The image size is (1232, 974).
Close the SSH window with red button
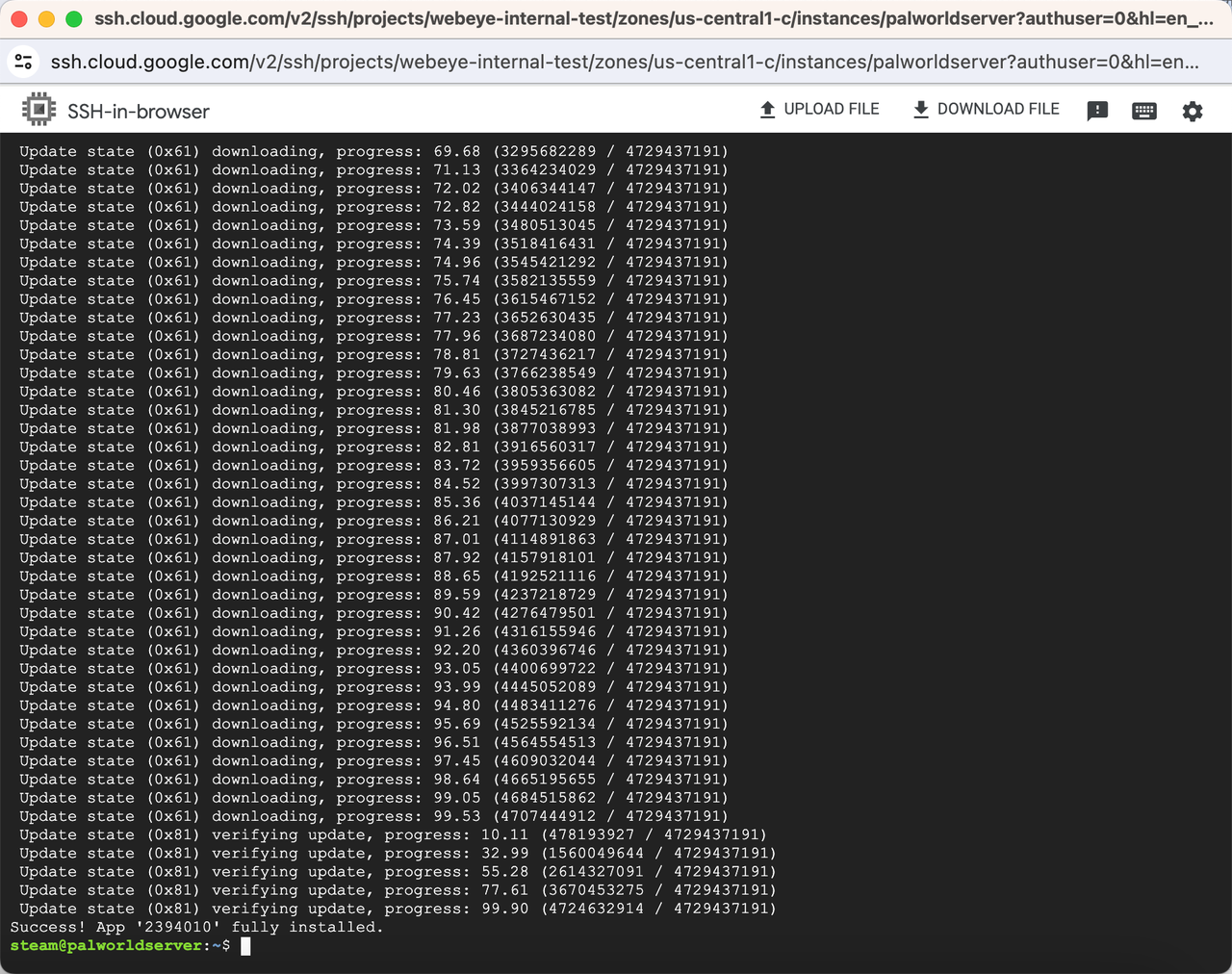(x=19, y=19)
